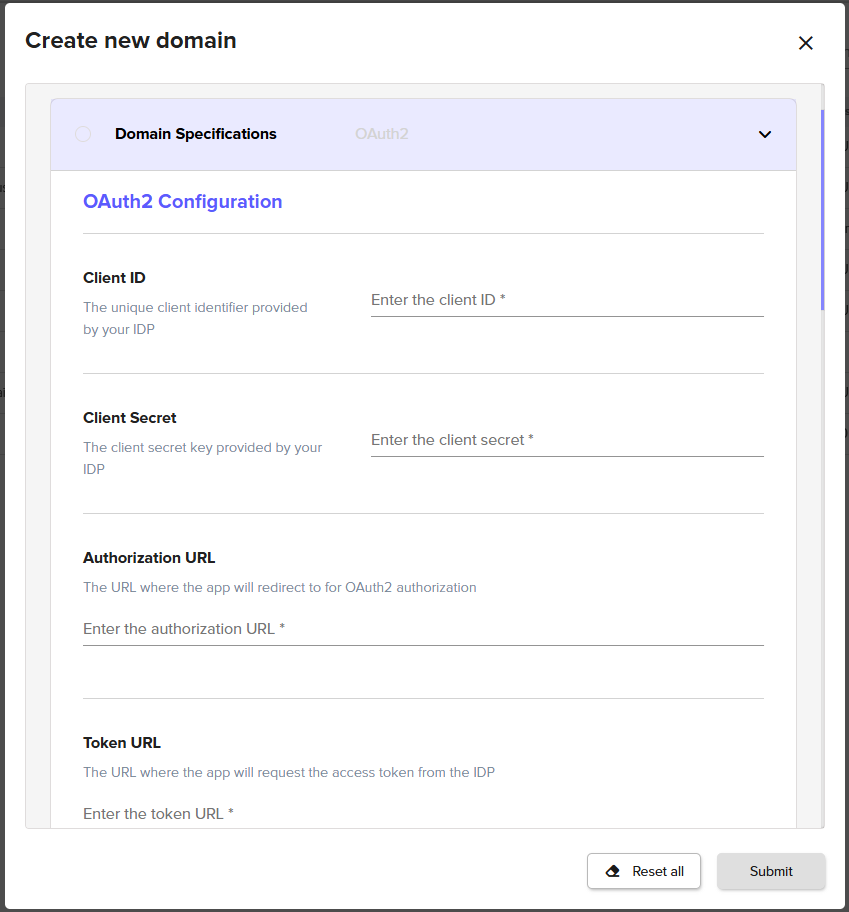
Task: Click the Reset all text label
Action: [658, 871]
